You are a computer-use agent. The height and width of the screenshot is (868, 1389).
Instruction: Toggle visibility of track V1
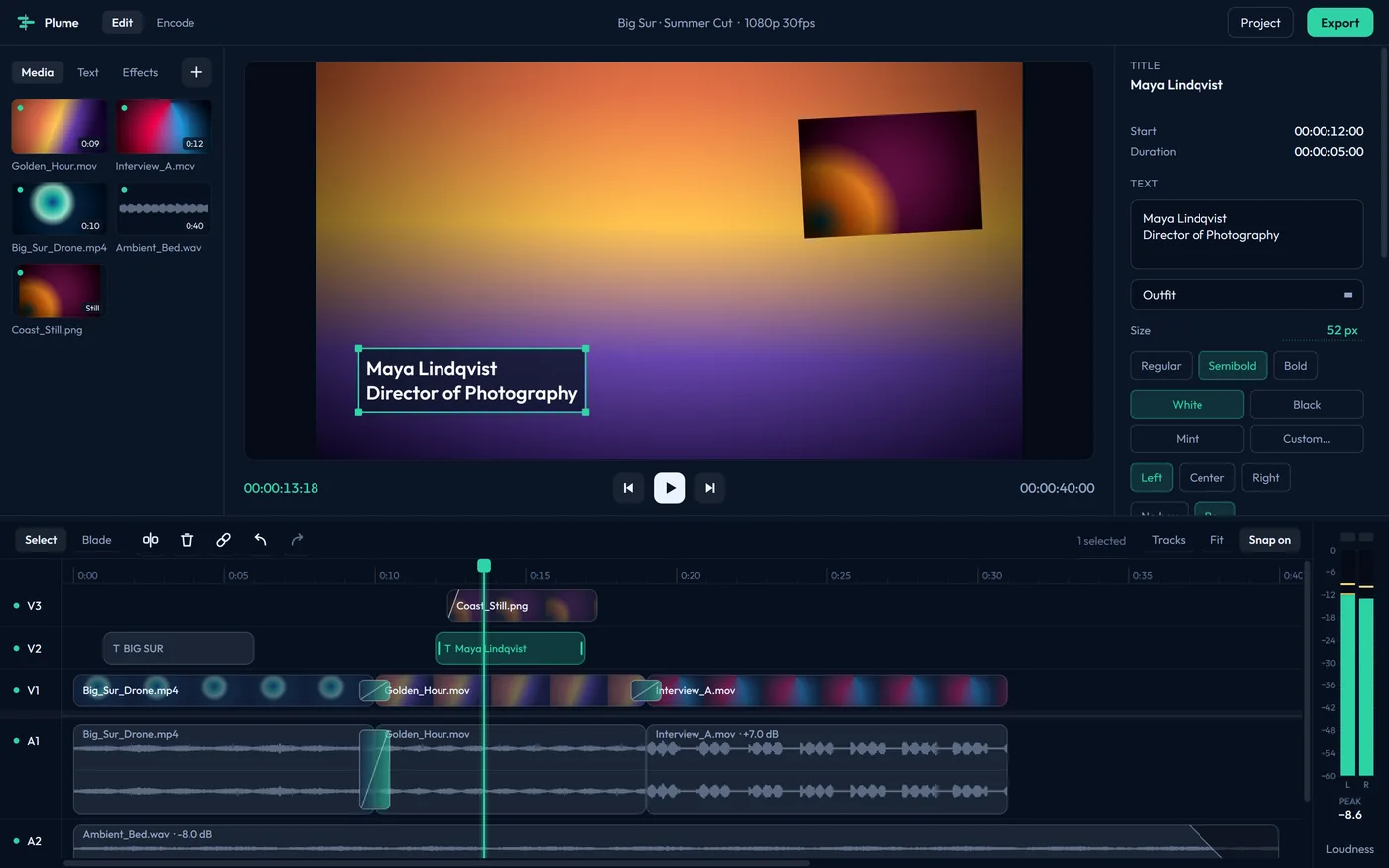pos(16,690)
